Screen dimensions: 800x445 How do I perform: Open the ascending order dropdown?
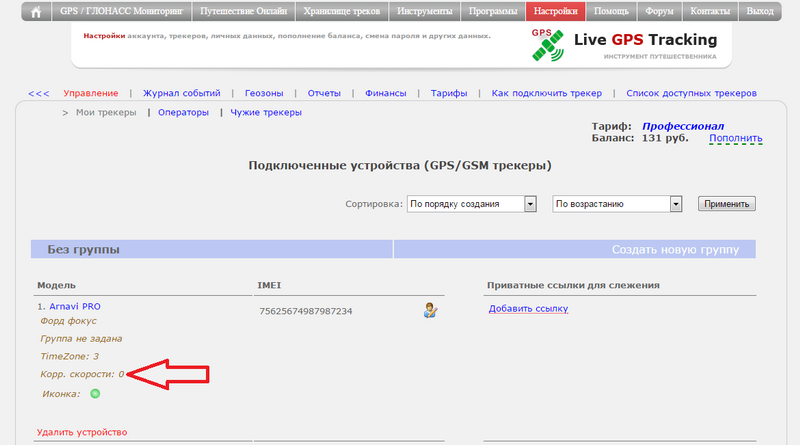click(617, 204)
